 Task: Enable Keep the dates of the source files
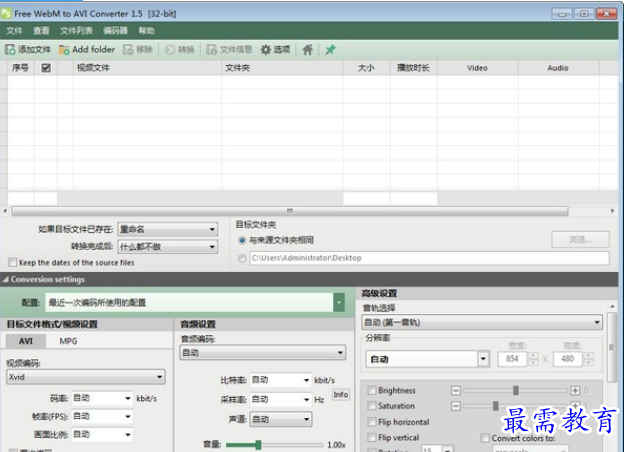[x=12, y=262]
